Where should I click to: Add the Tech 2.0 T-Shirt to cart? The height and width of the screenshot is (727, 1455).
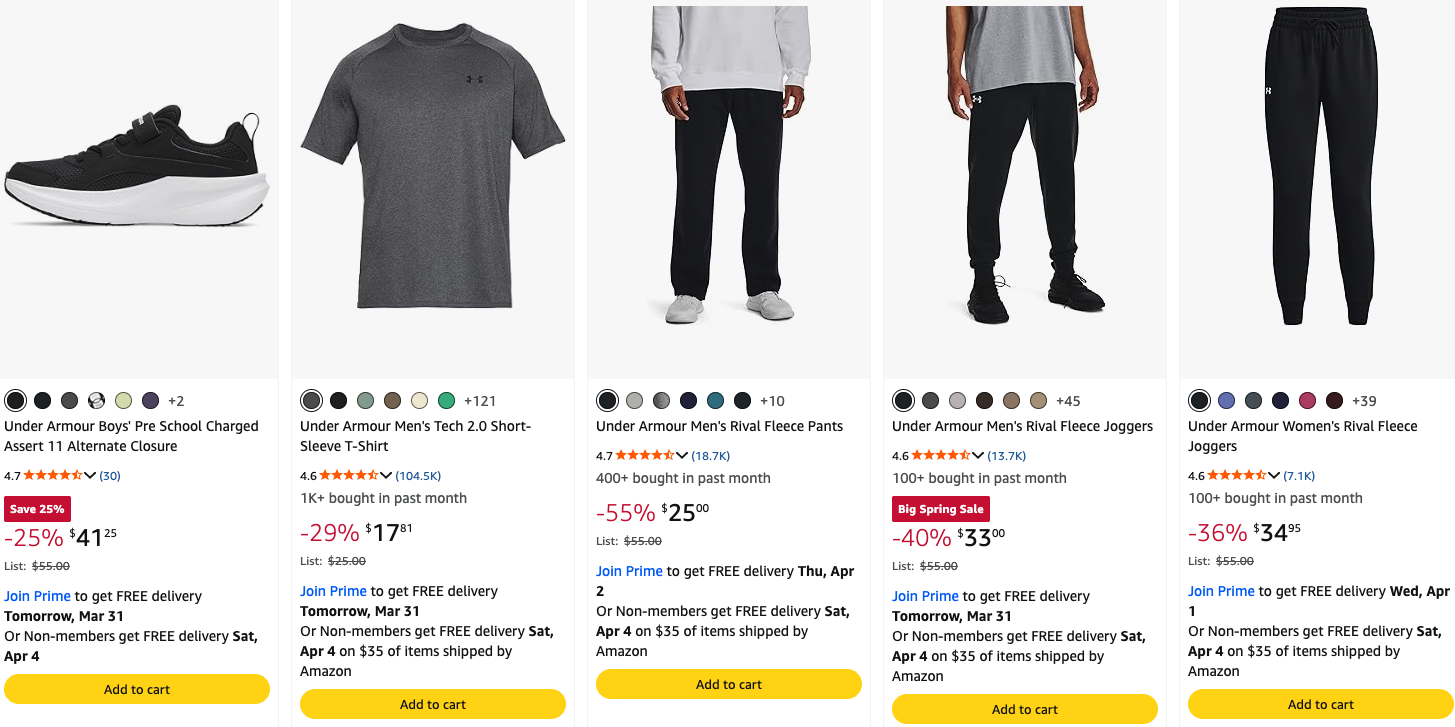pos(433,704)
